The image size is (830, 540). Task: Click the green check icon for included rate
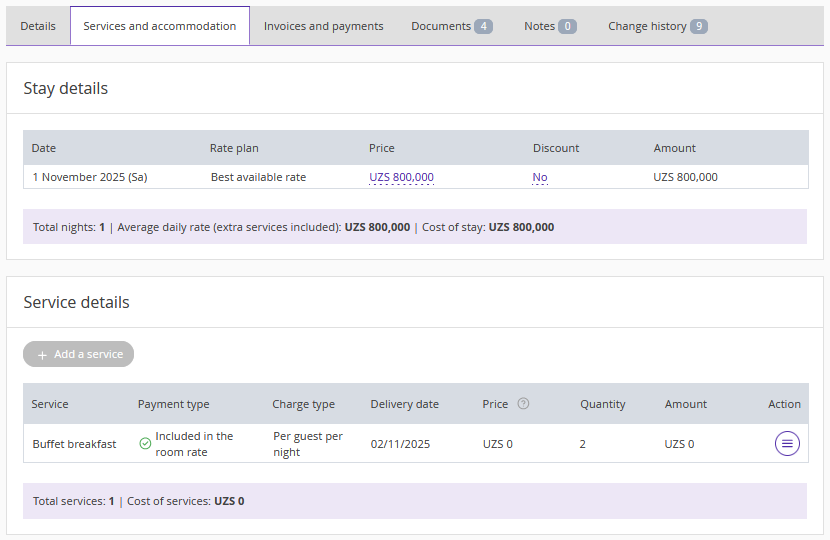[145, 443]
